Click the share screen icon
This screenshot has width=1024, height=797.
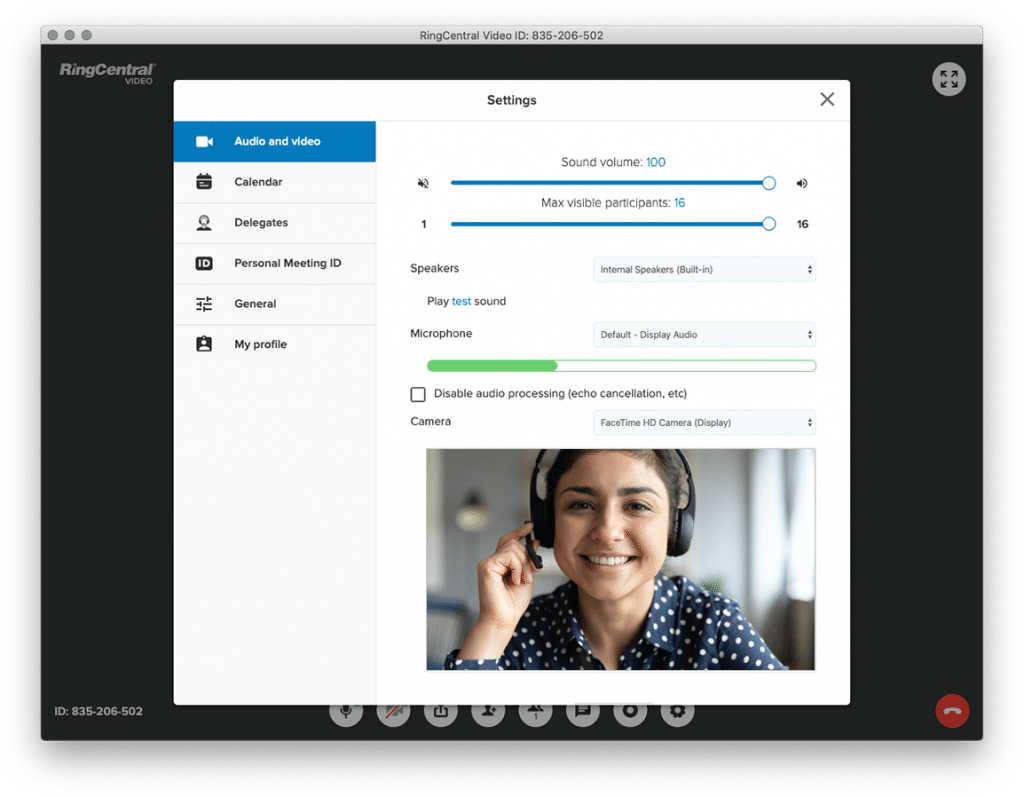point(440,712)
